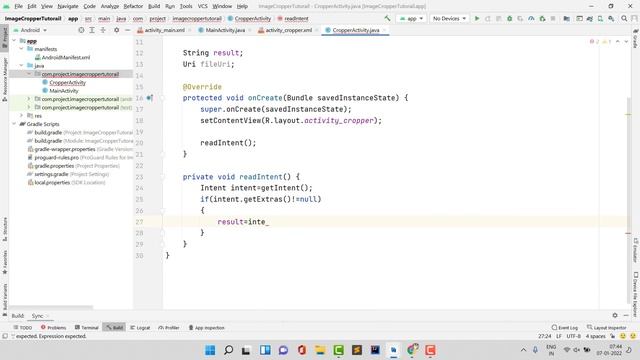Open the No Devices selector dropdown
The height and width of the screenshot is (360, 640).
[449, 18]
